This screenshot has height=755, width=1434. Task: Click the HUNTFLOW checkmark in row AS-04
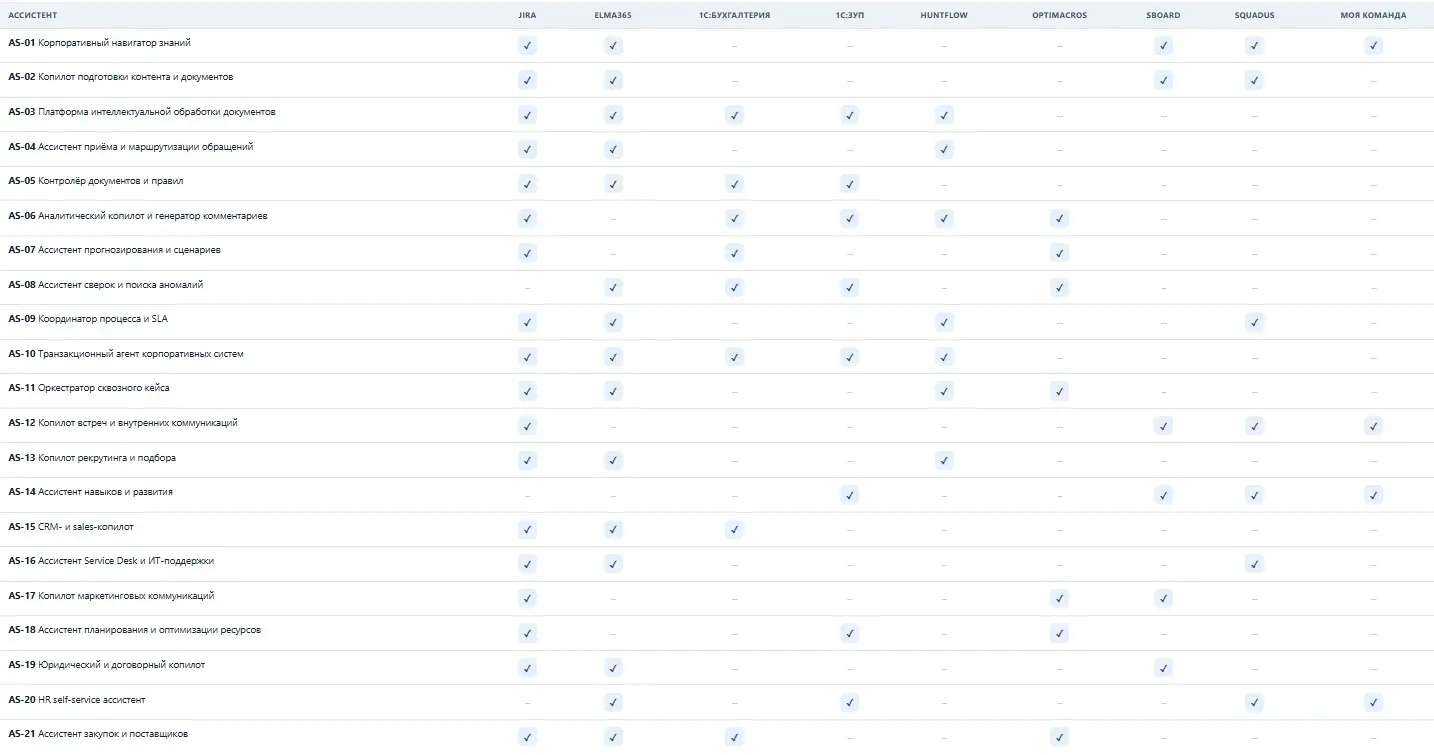(x=944, y=149)
